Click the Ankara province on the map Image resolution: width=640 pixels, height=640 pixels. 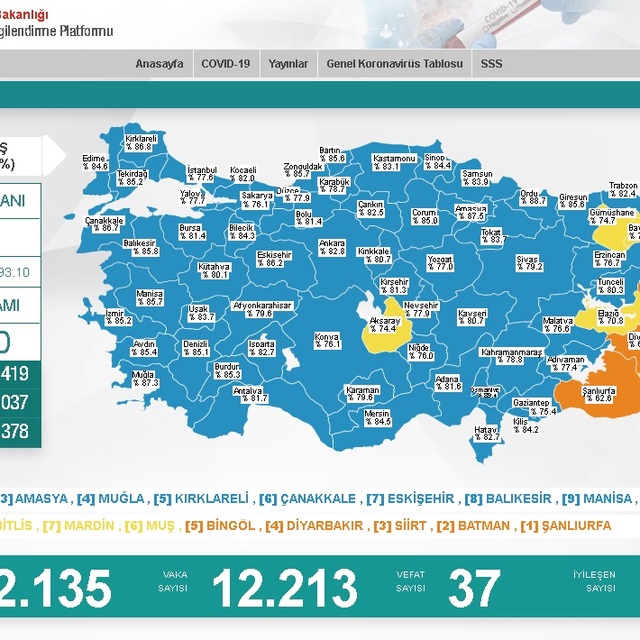click(x=331, y=247)
